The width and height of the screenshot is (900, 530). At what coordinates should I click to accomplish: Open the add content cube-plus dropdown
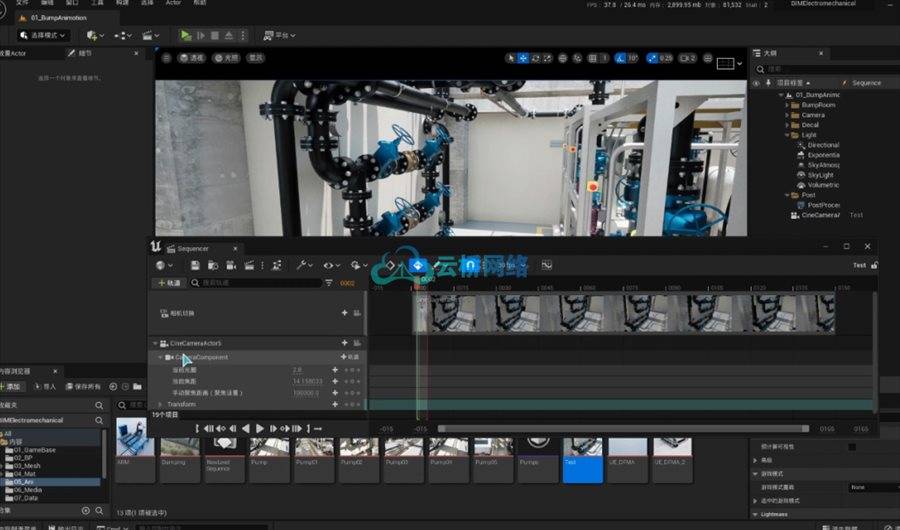click(x=95, y=36)
